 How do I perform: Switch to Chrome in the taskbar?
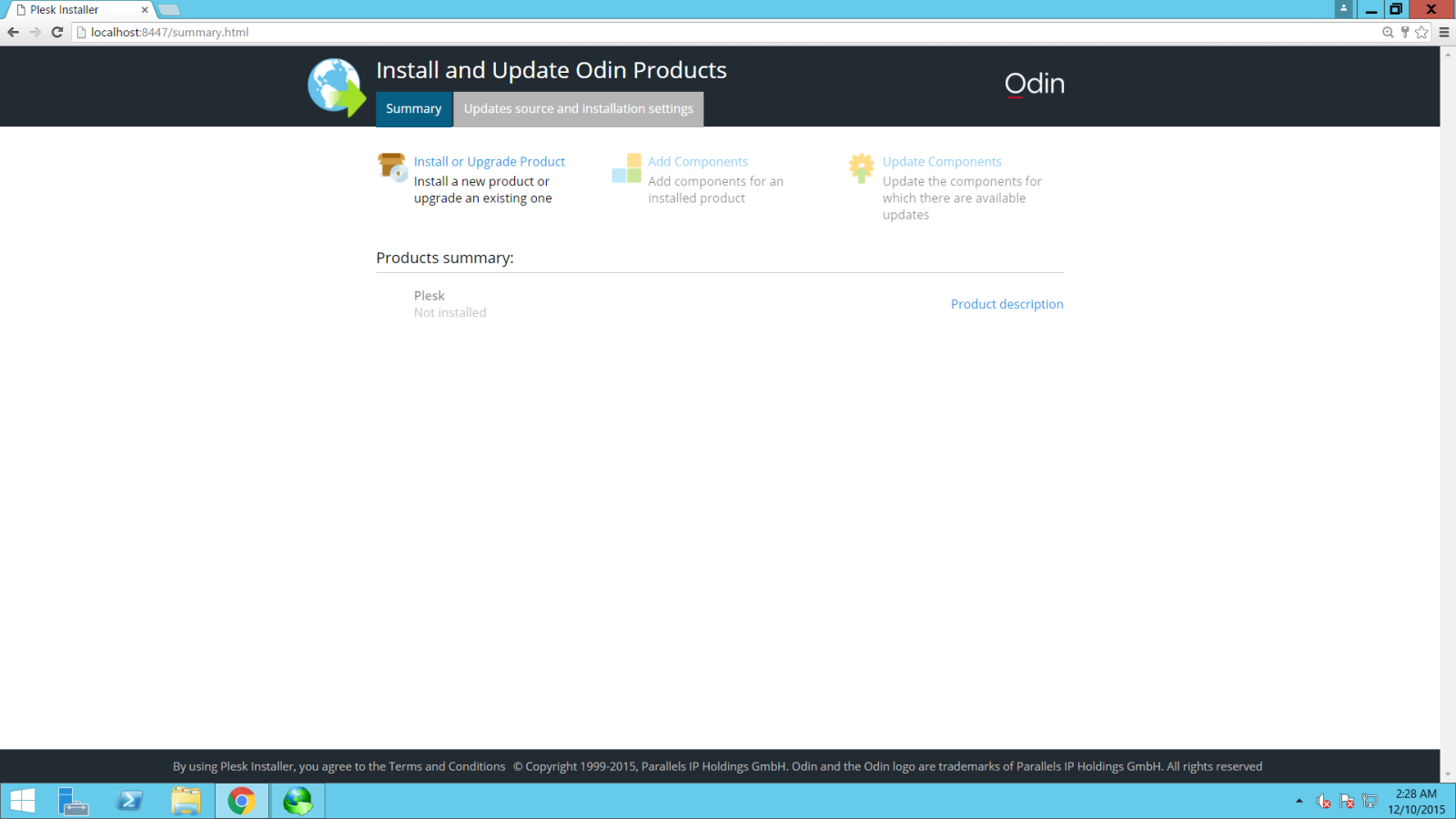242,801
